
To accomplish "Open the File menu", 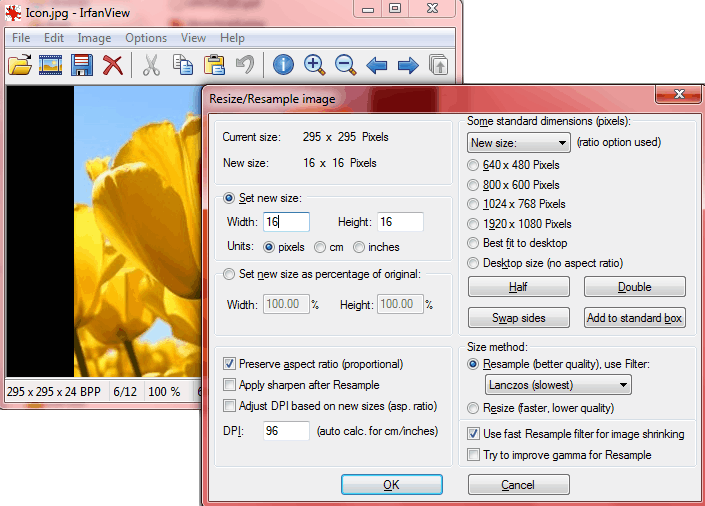I will pyautogui.click(x=21, y=38).
